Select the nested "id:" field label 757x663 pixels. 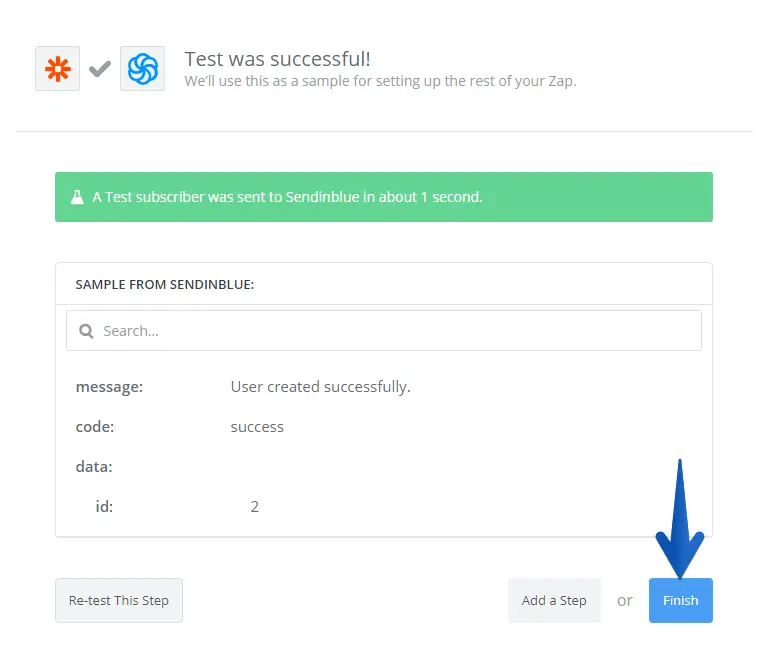104,507
